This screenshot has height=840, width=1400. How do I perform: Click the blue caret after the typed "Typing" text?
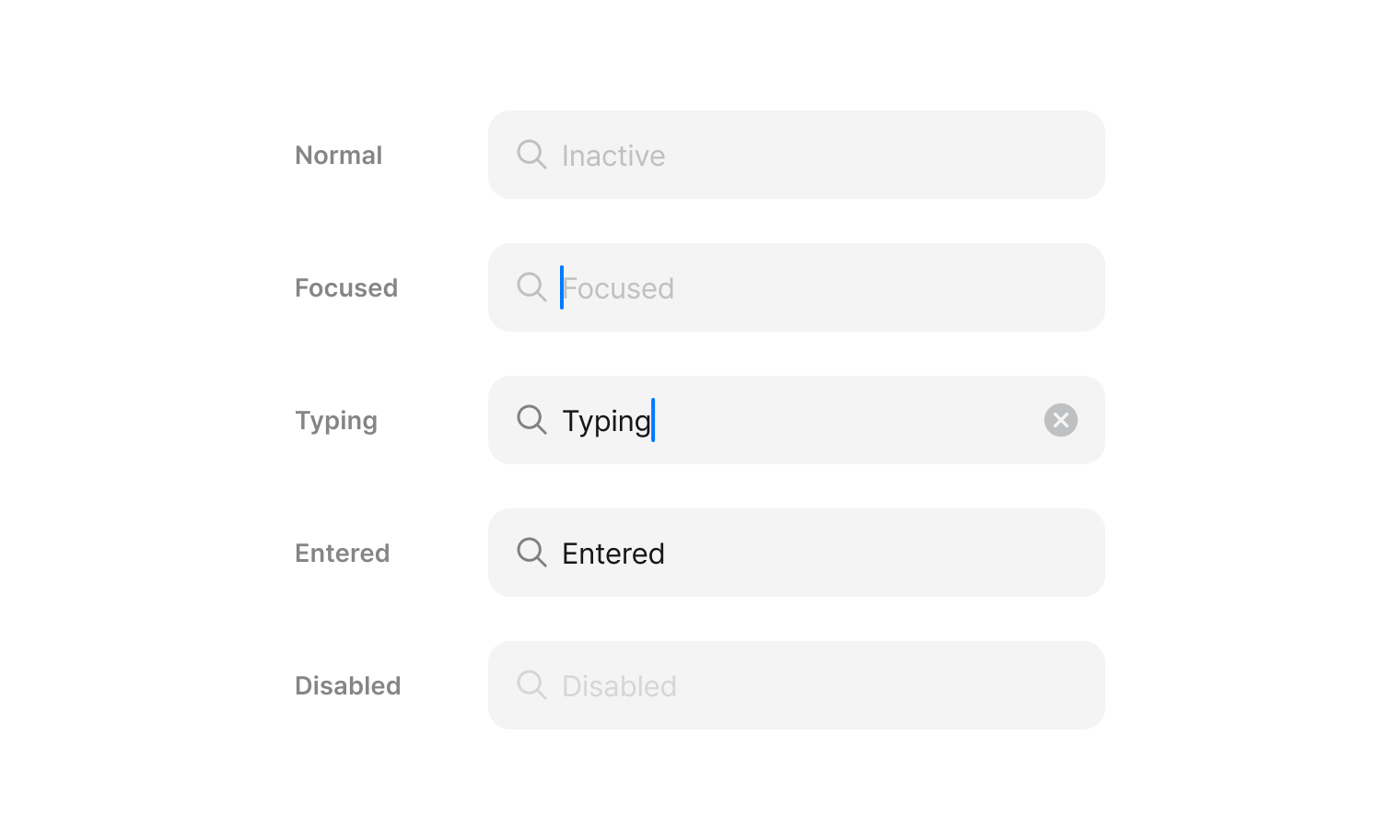pos(653,420)
